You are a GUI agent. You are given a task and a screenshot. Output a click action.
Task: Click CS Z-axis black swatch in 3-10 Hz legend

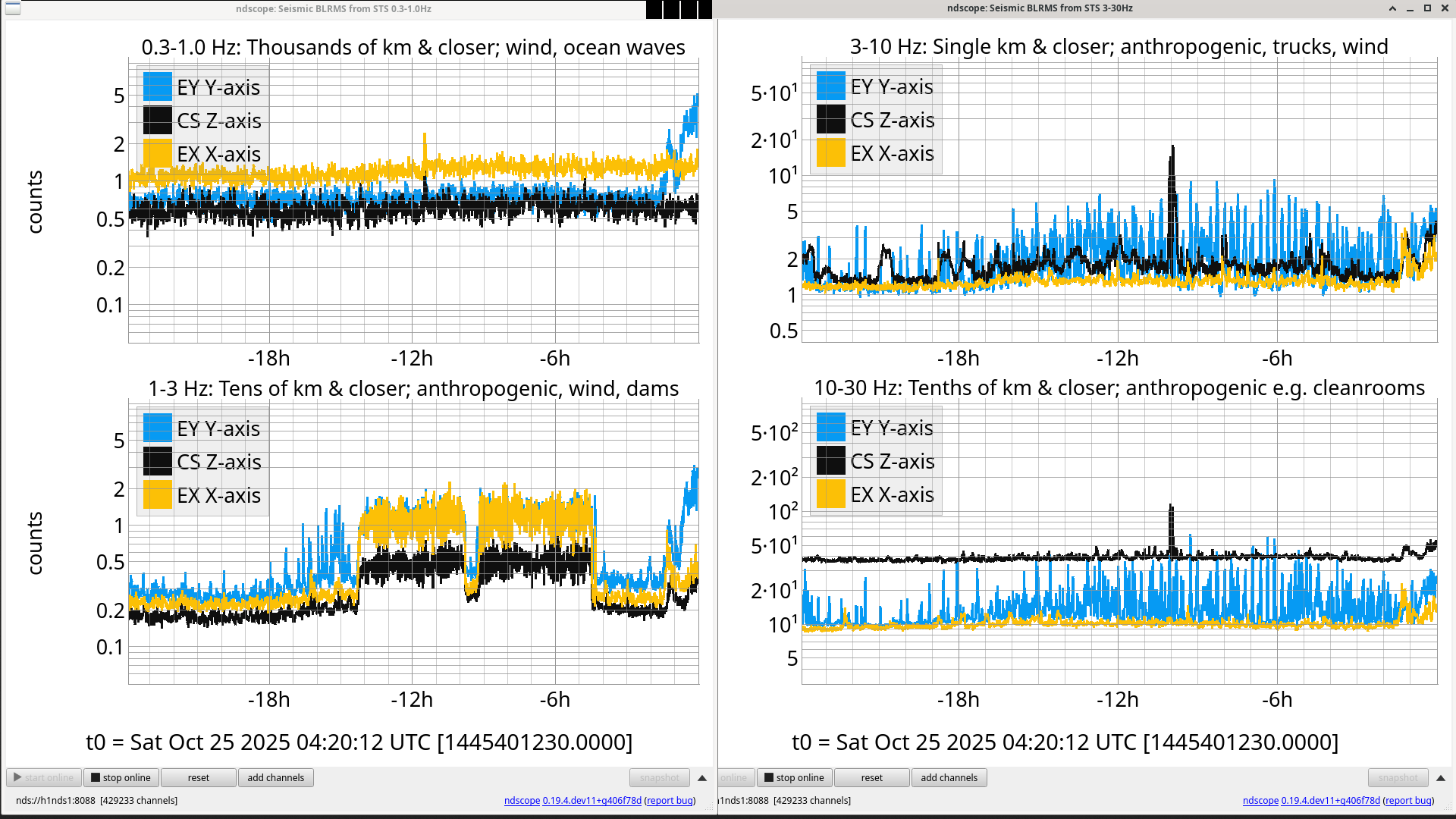point(831,120)
